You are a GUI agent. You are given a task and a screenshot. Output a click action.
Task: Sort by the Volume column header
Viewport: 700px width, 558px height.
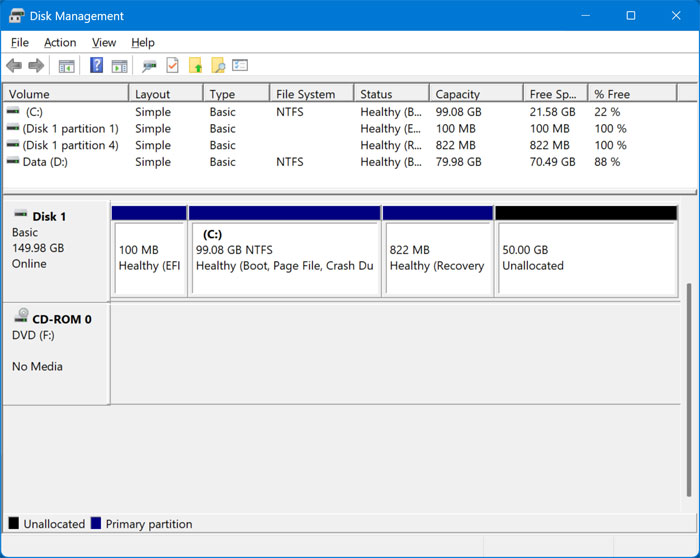(x=66, y=94)
